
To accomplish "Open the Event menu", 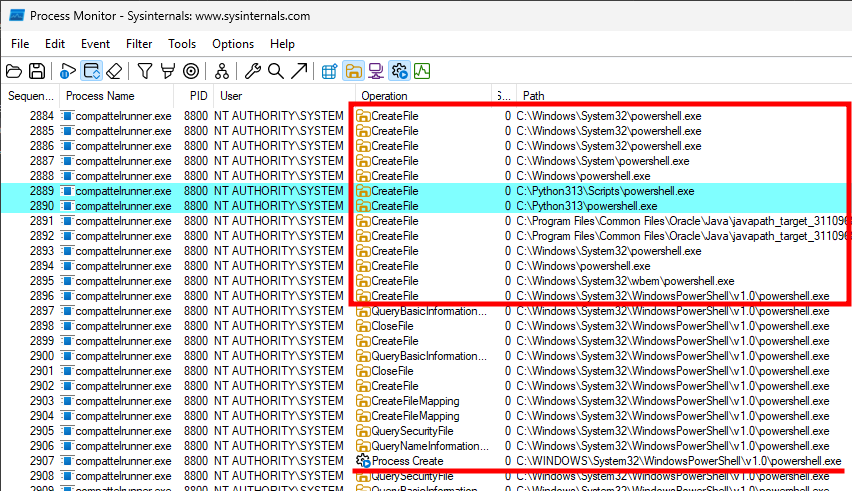I will (x=95, y=44).
